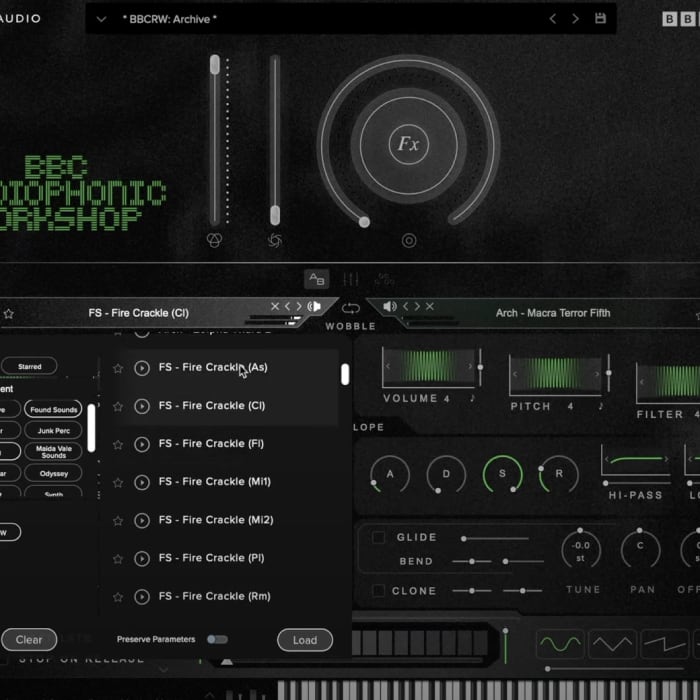Star FS - Fire Crackle (Pl)
This screenshot has height=700, width=700.
click(118, 558)
